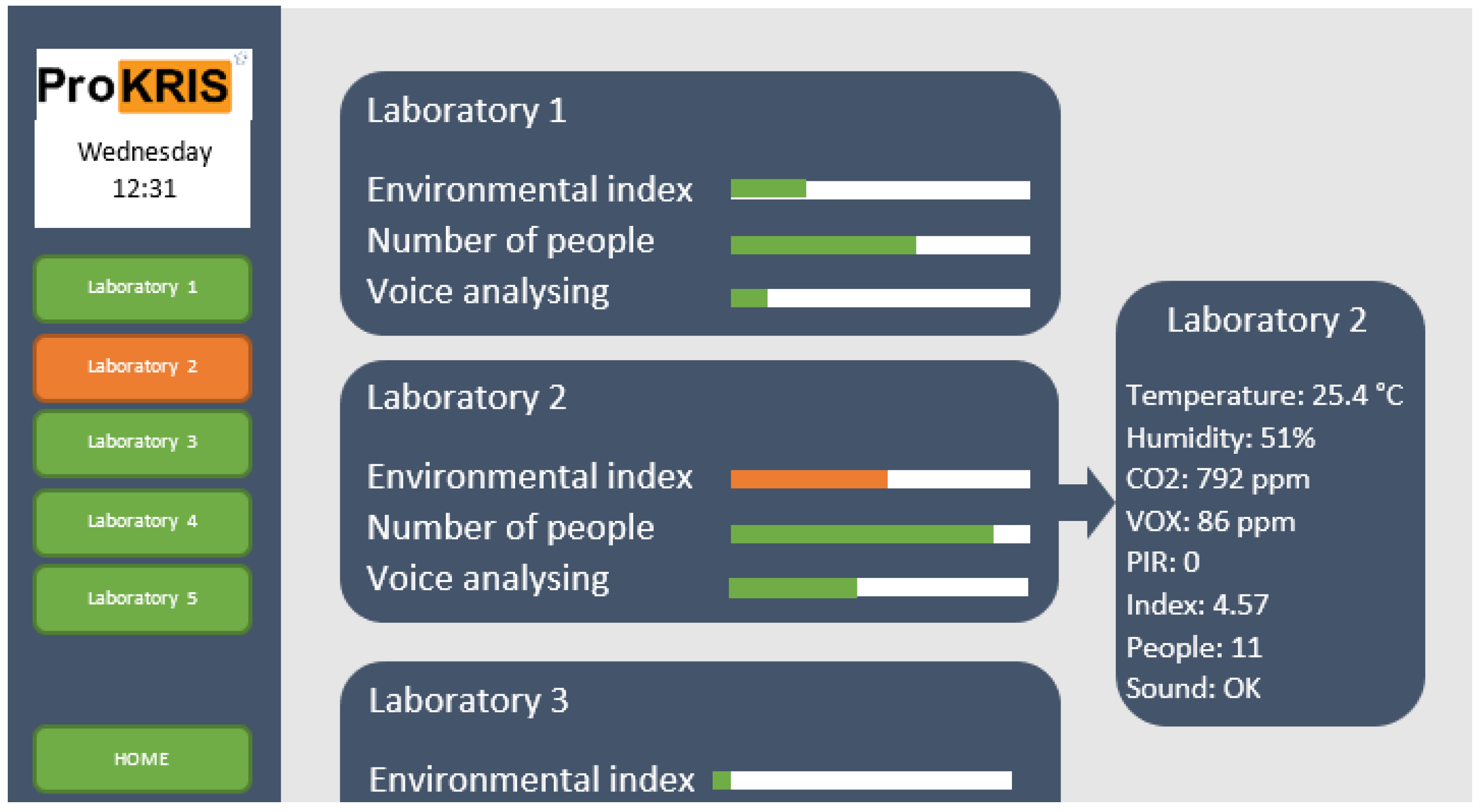
Task: Click Laboratory 1 Environmental index bar
Action: pos(880,189)
